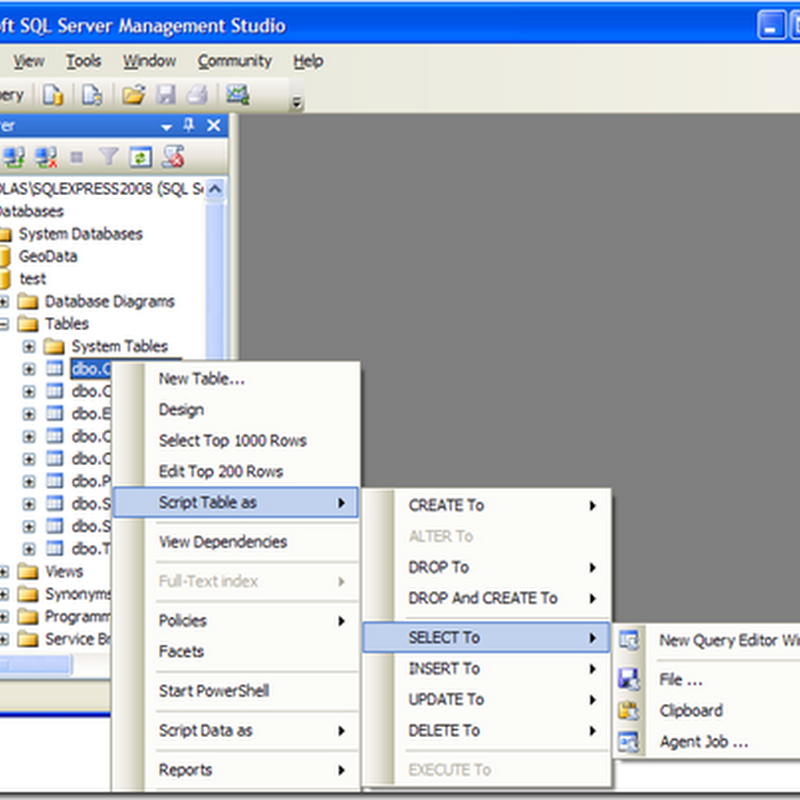Choose New Query Editor Window icon
This screenshot has height=800, width=800.
click(x=629, y=640)
